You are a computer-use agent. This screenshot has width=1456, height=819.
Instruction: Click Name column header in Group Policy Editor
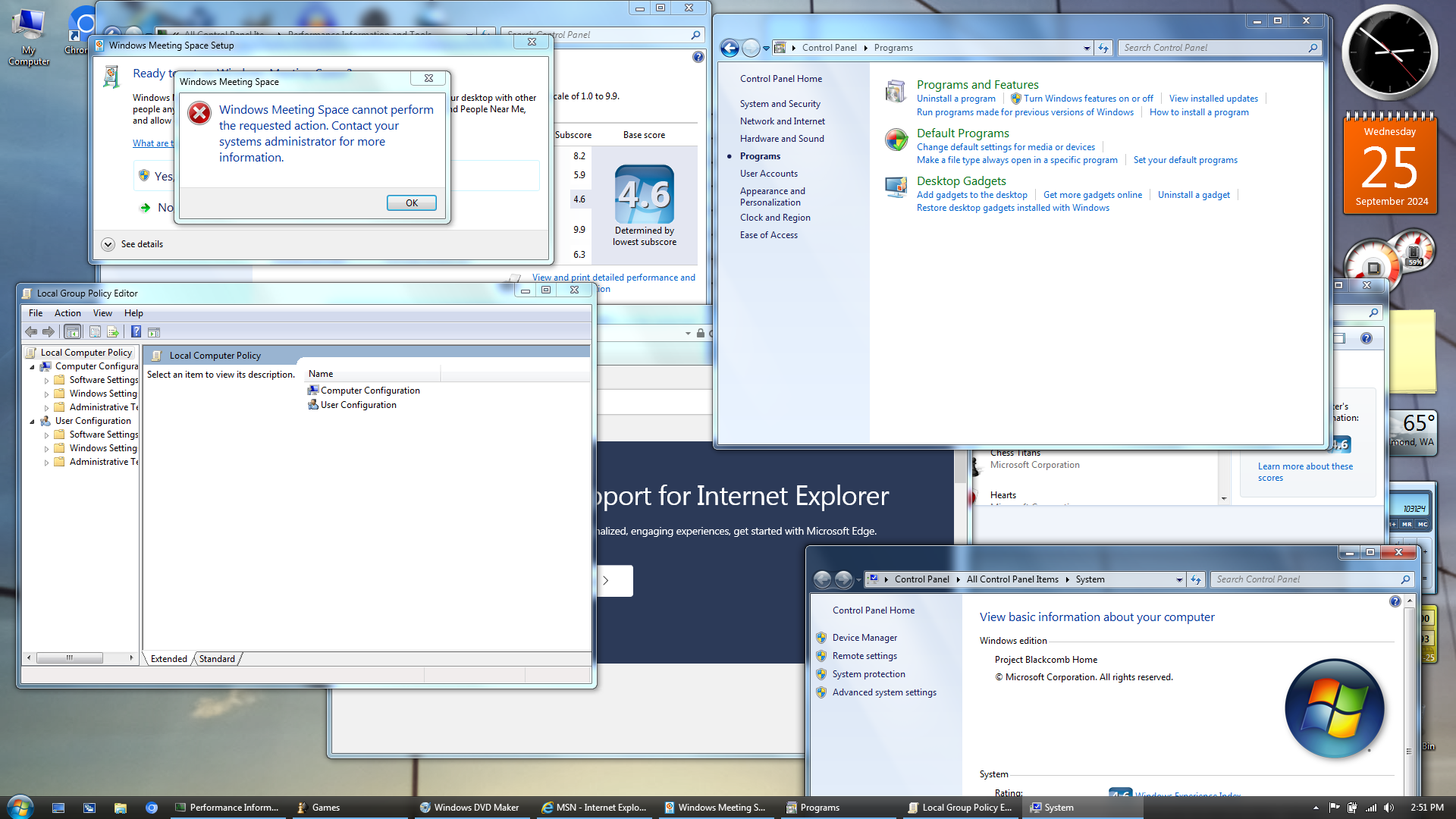coord(372,374)
